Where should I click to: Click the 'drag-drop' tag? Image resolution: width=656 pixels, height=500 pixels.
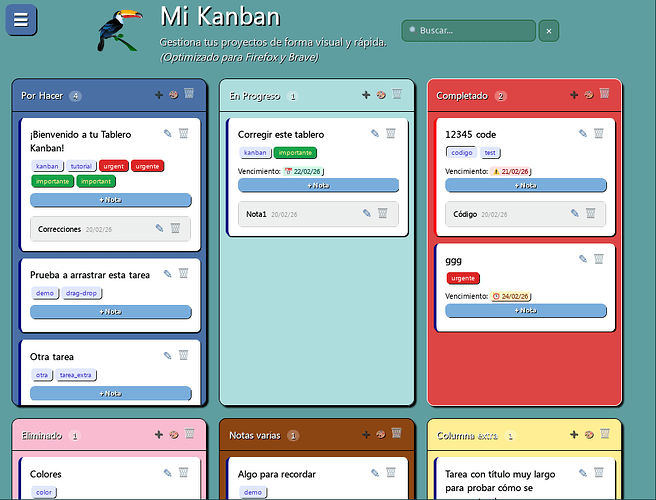point(83,293)
